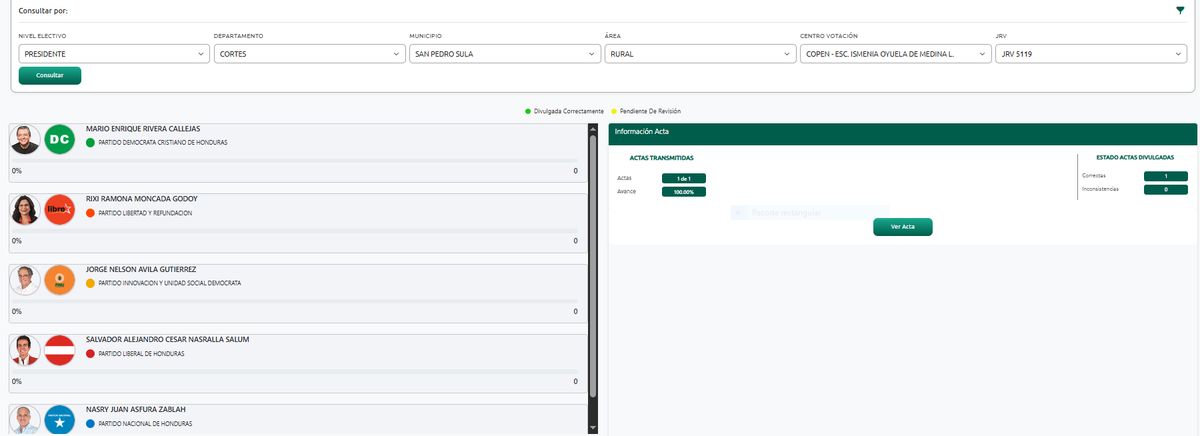Click the red-white Partido Liberal logo icon
The width and height of the screenshot is (1200, 436).
point(60,350)
